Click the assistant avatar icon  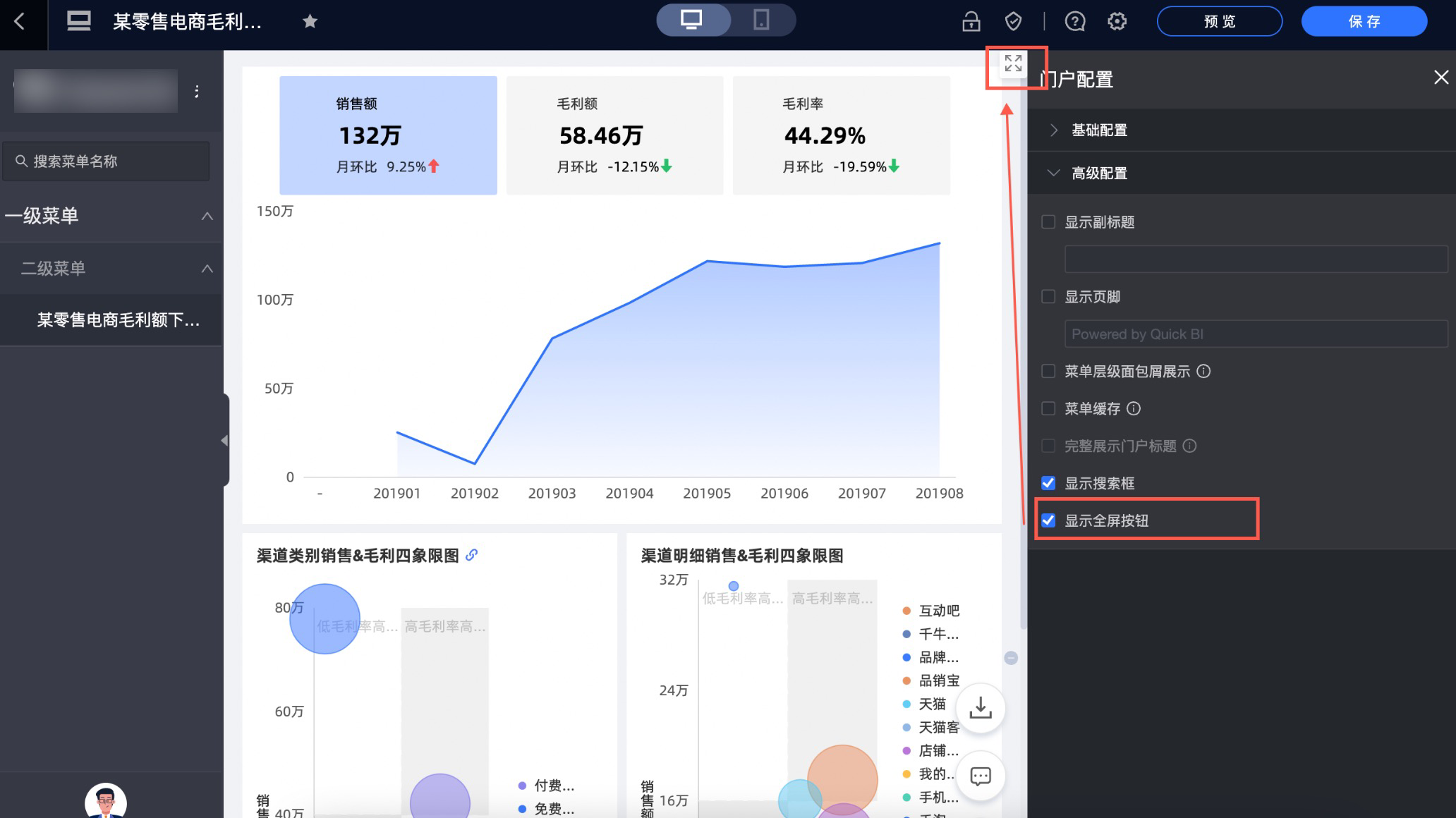pyautogui.click(x=106, y=801)
